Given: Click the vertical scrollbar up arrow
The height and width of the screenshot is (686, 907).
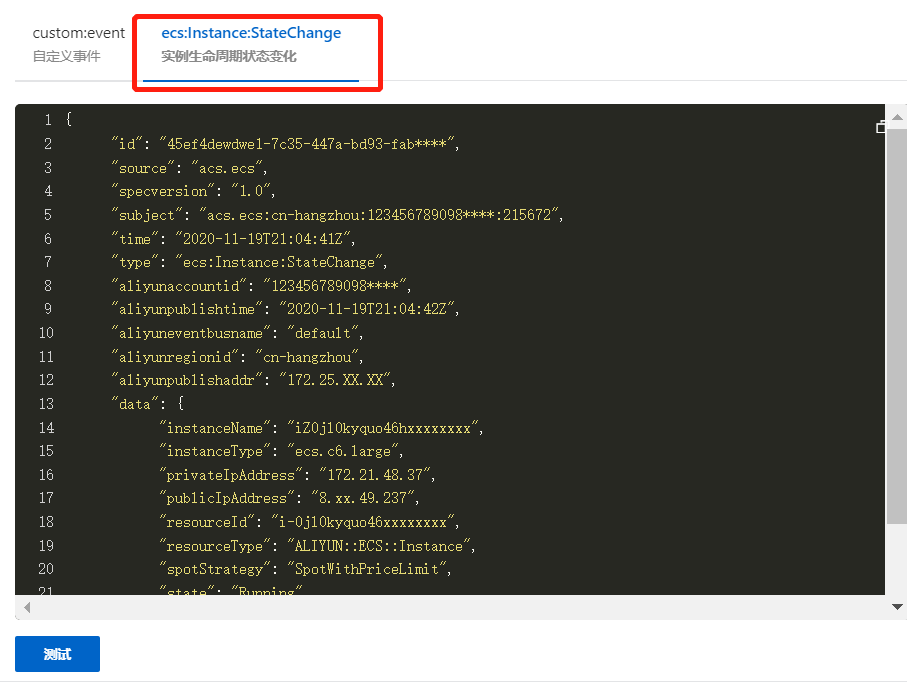Looking at the screenshot, I should coord(897,117).
